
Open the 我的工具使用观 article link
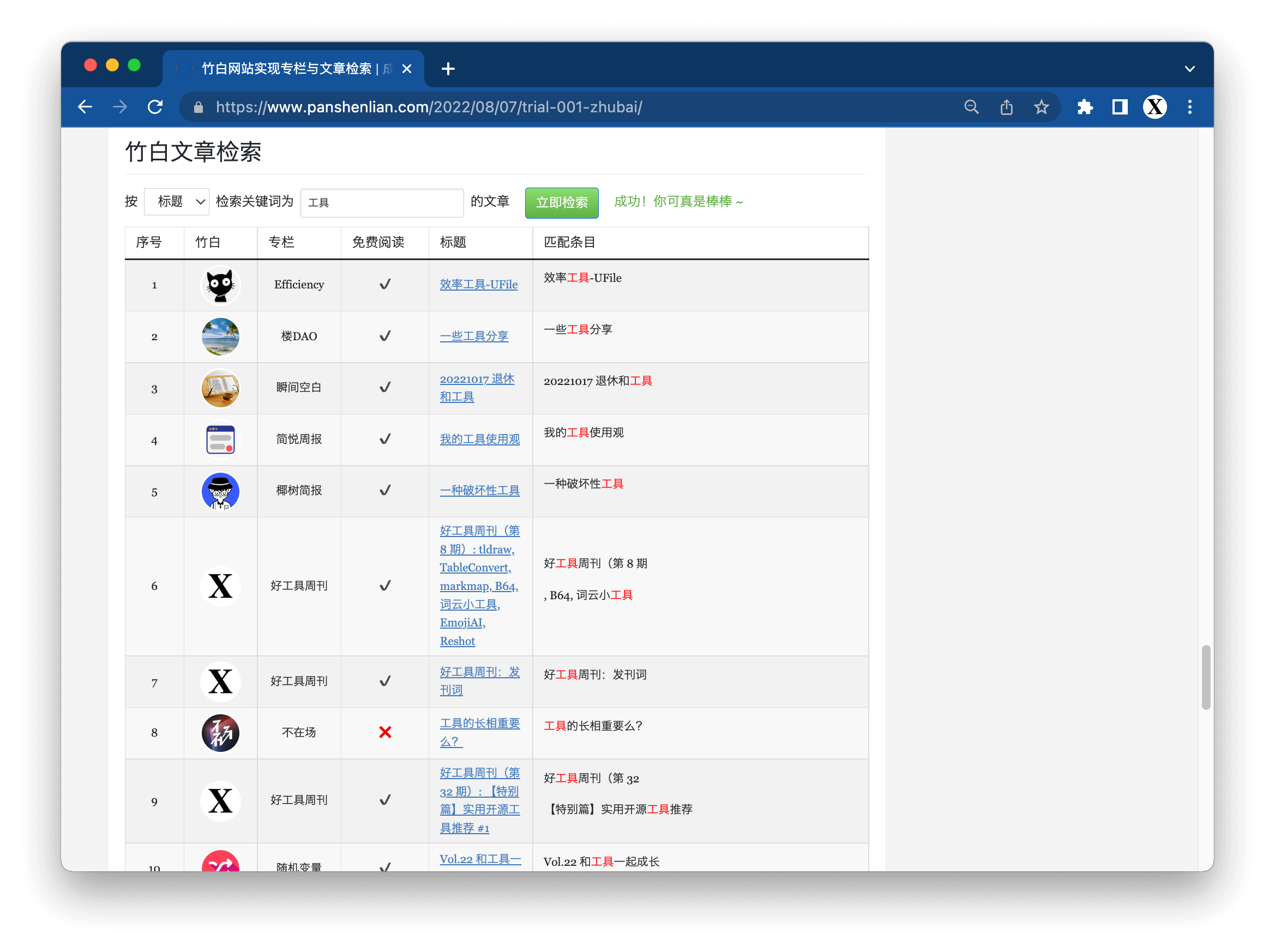(x=479, y=439)
